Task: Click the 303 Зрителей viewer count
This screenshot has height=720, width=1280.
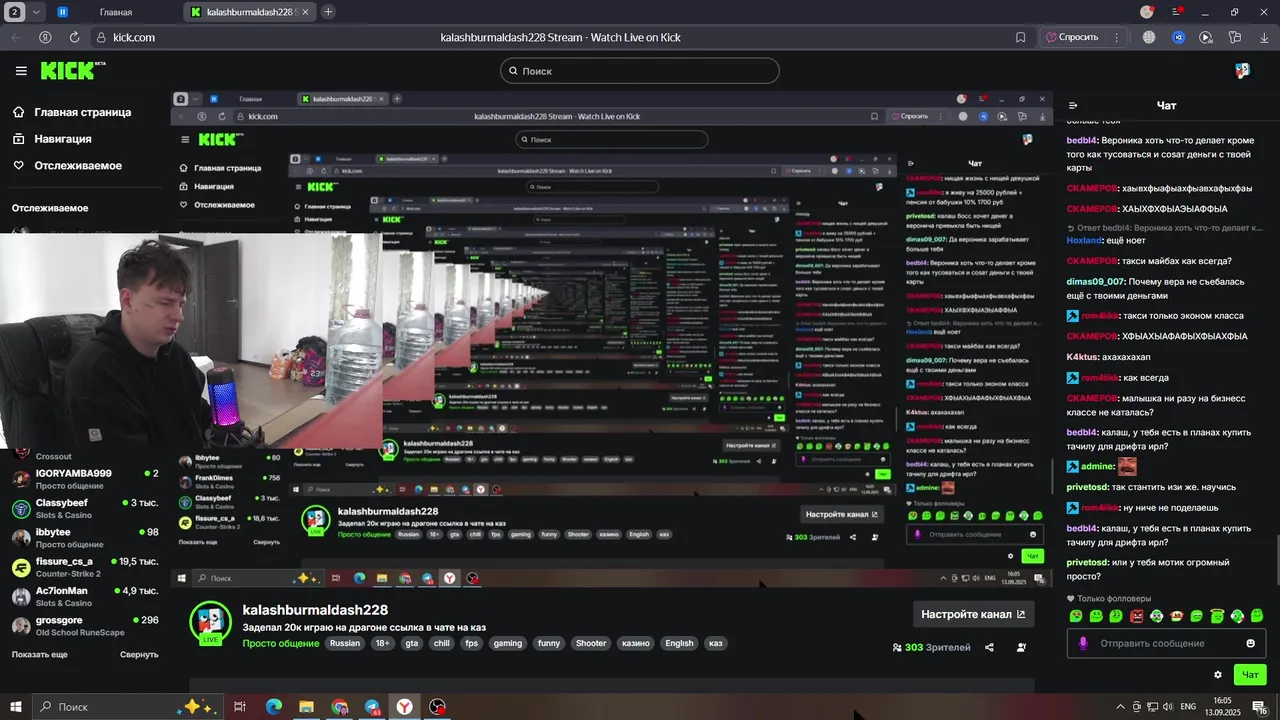Action: click(x=931, y=647)
